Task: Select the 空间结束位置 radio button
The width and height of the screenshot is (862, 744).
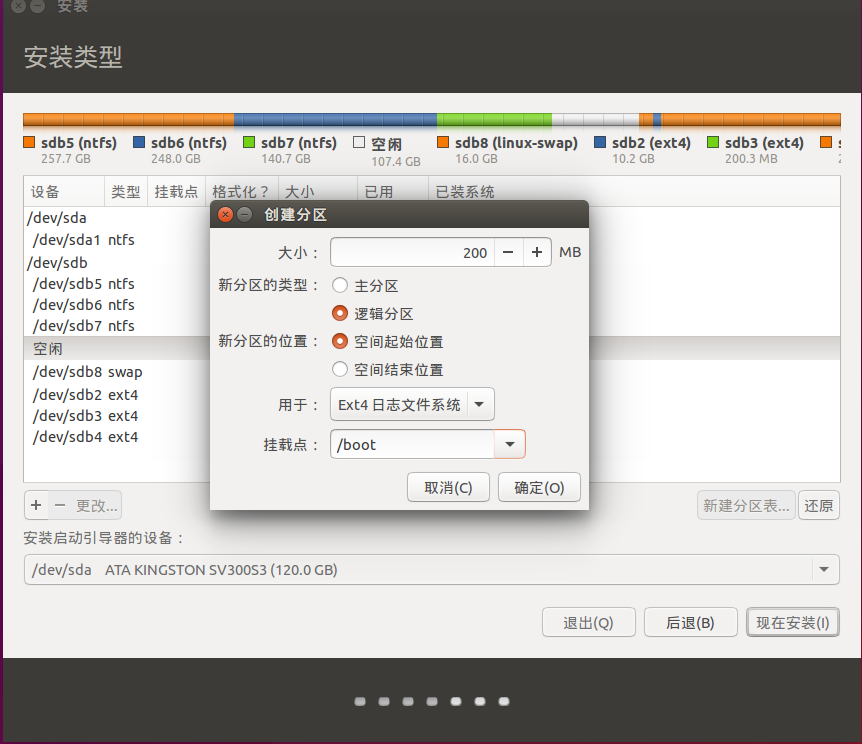Action: point(339,369)
